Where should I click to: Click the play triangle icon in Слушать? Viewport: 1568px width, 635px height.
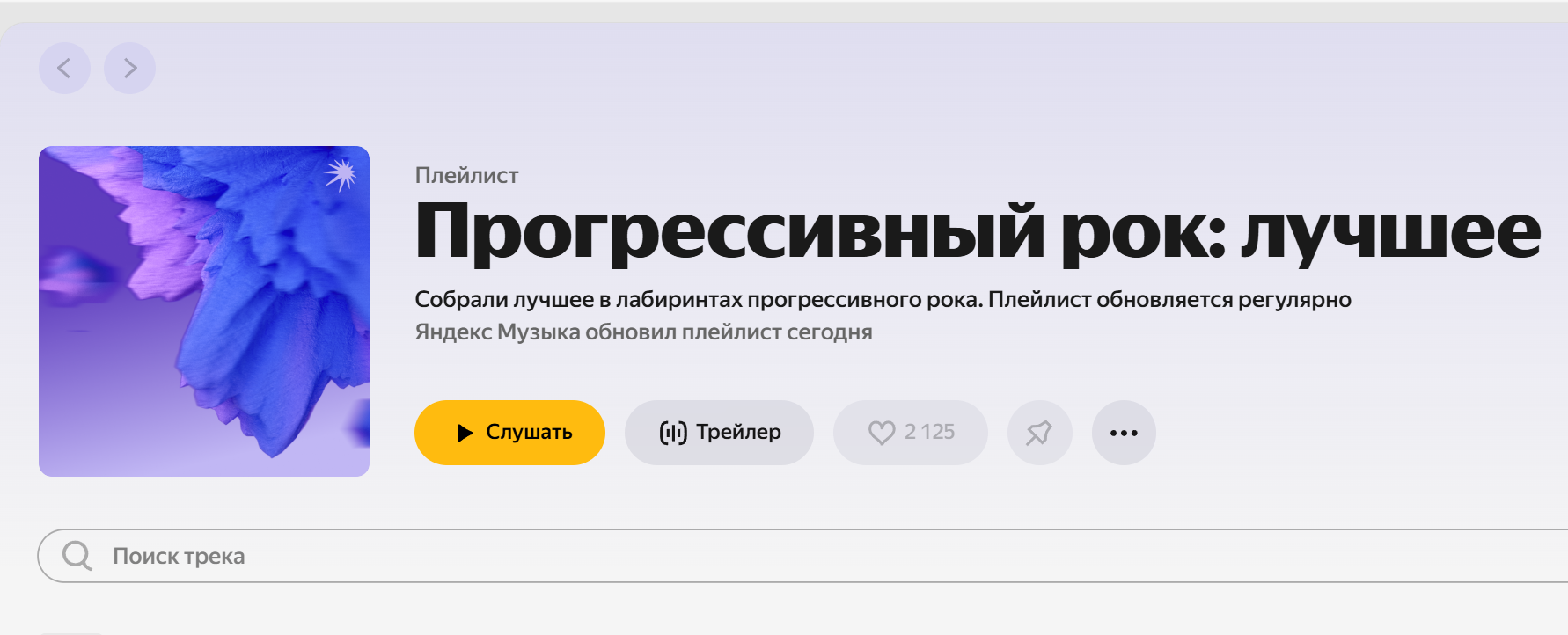pyautogui.click(x=465, y=433)
